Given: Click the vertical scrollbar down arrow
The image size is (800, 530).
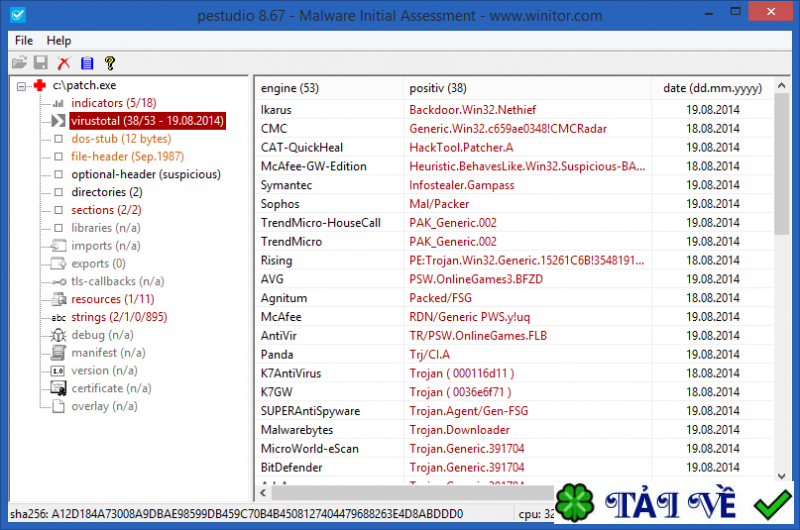Looking at the screenshot, I should pos(782,476).
